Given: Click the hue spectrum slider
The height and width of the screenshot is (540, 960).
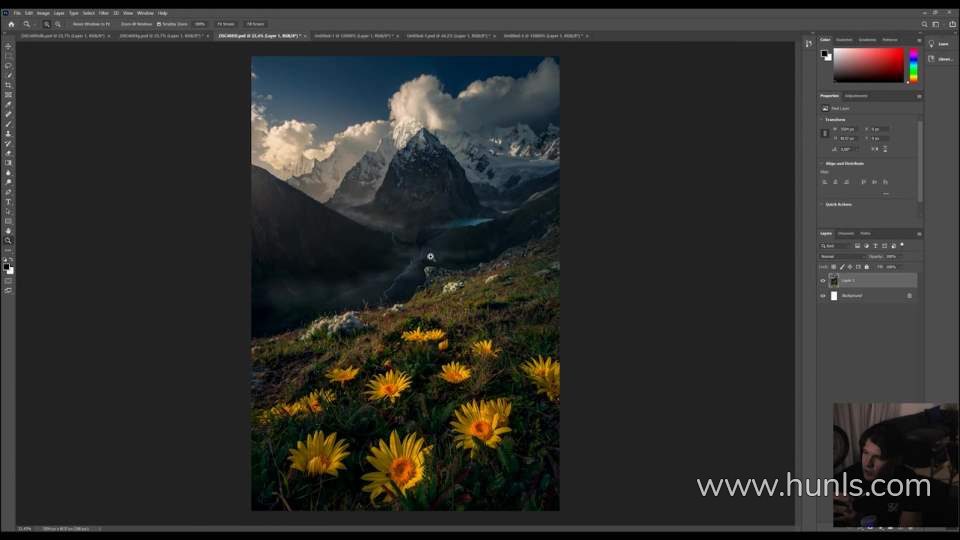Looking at the screenshot, I should 913,66.
